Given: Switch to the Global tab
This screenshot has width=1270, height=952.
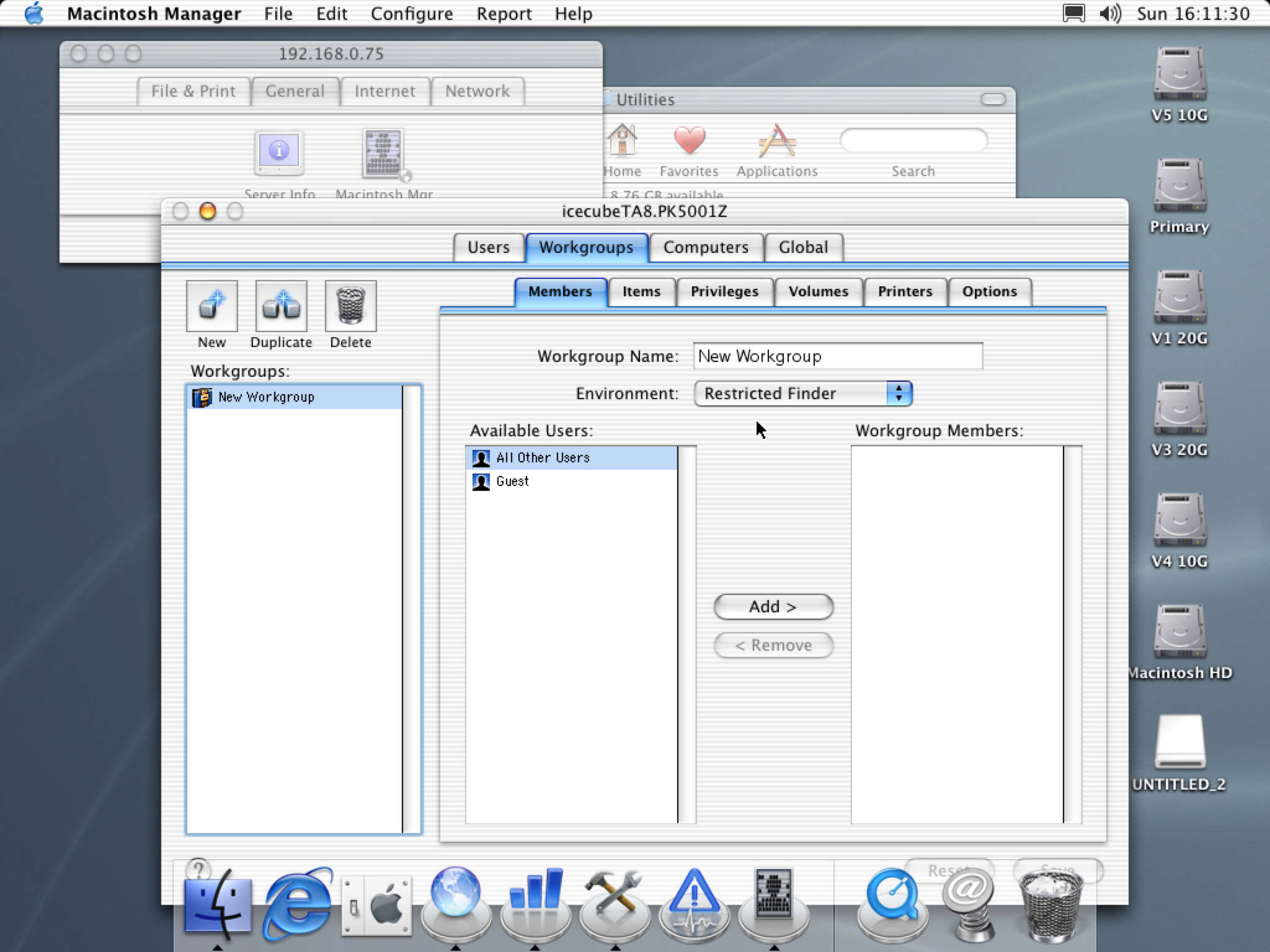Looking at the screenshot, I should pyautogui.click(x=804, y=247).
